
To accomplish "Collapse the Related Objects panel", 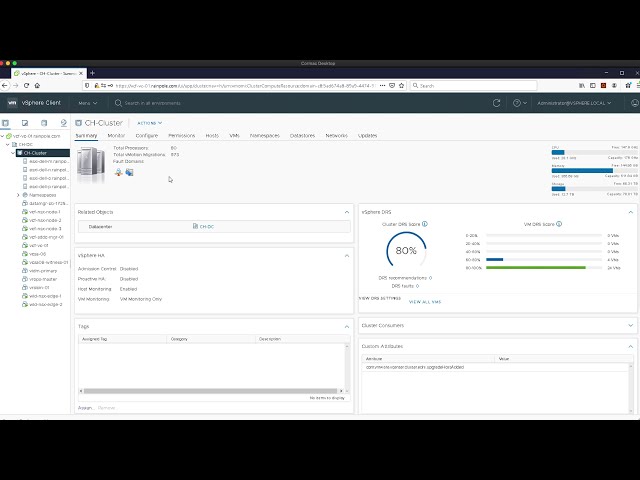I will point(347,212).
